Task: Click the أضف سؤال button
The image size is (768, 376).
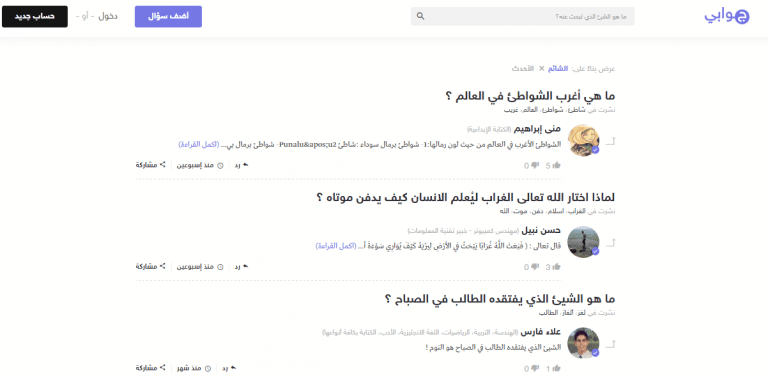Action: [x=168, y=17]
